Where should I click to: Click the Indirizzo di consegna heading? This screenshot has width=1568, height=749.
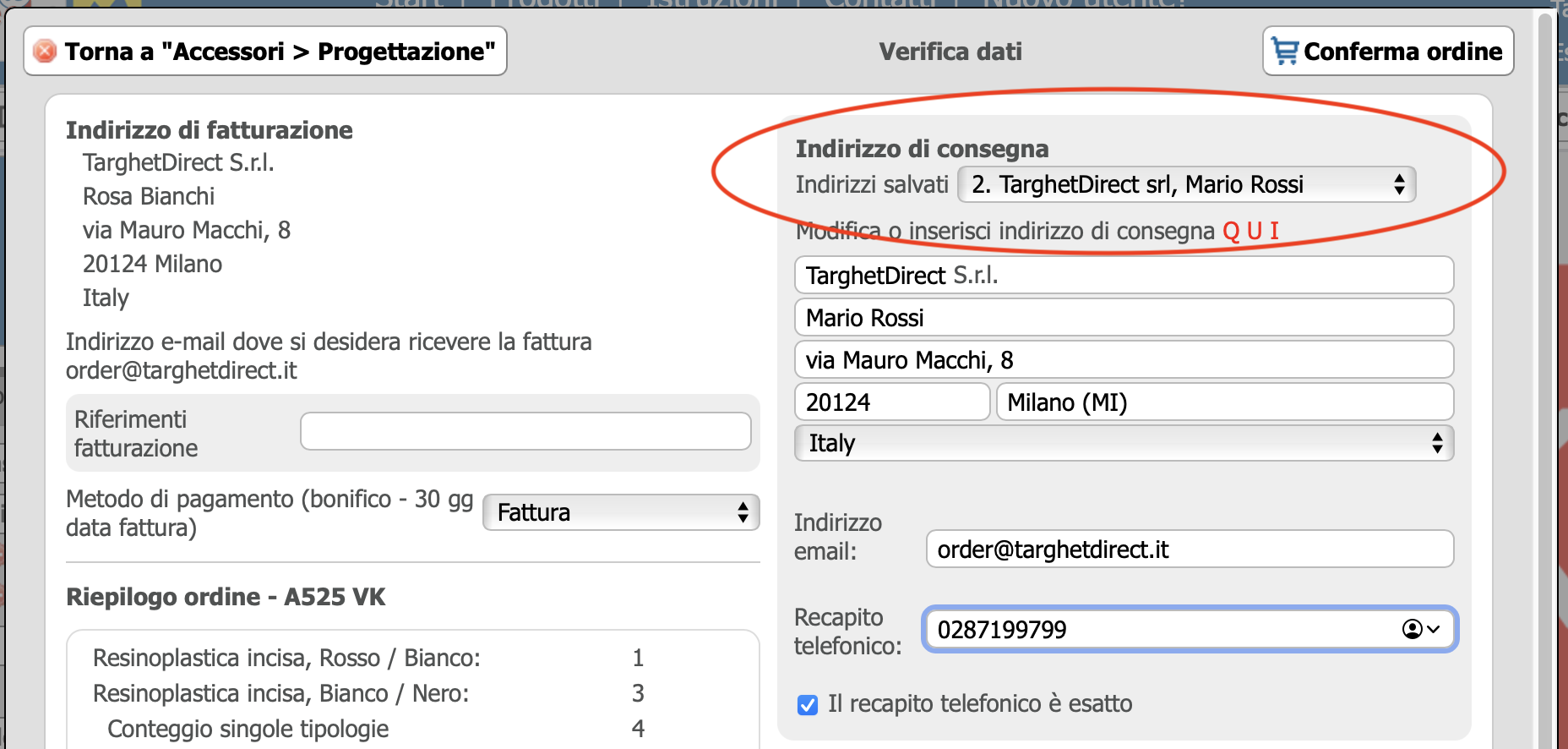click(x=922, y=149)
